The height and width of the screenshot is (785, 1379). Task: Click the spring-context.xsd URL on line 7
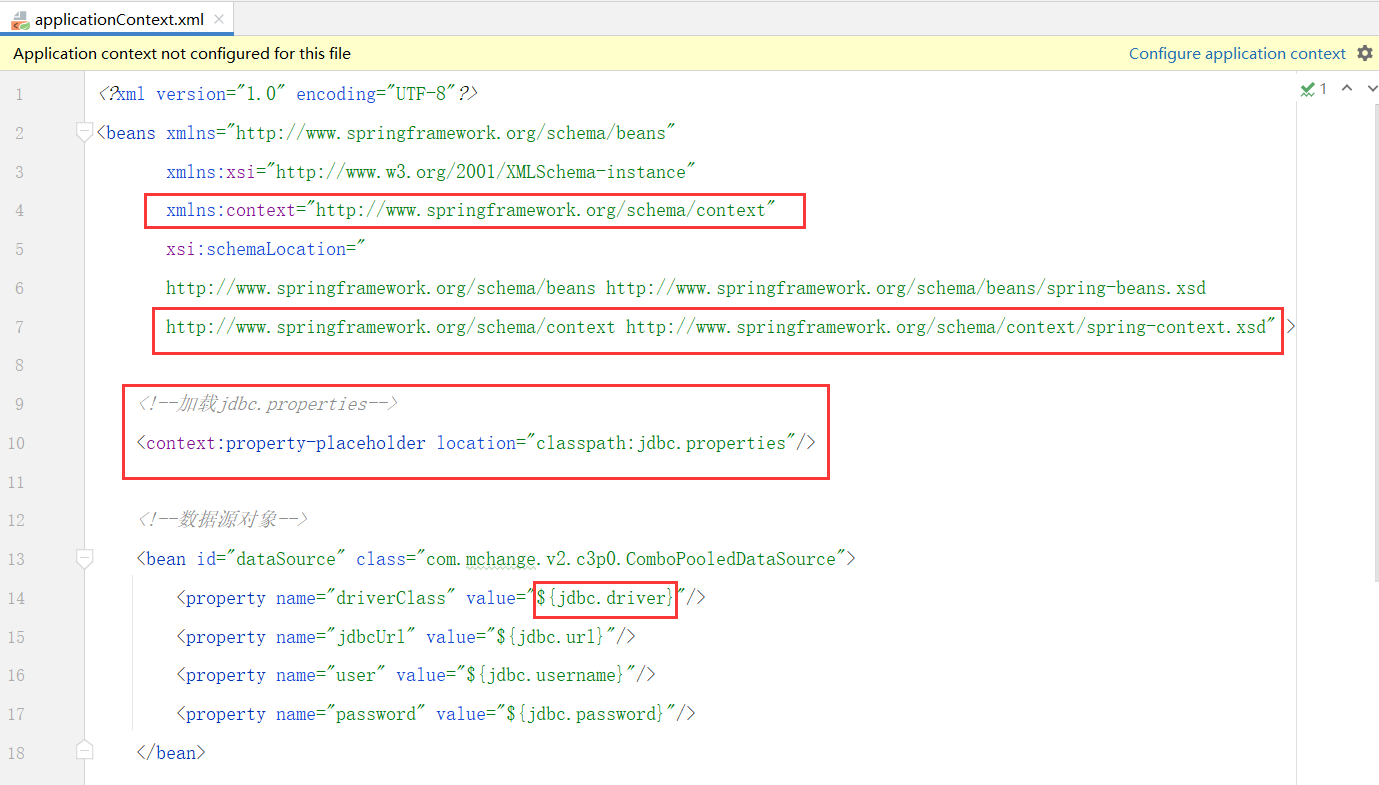point(946,327)
